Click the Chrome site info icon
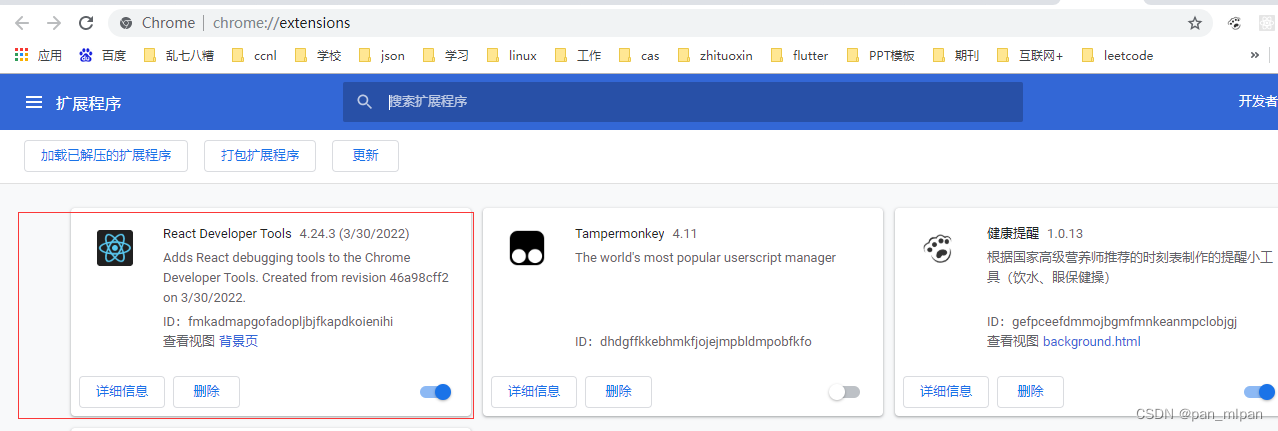Viewport: 1278px width, 431px height. click(125, 22)
